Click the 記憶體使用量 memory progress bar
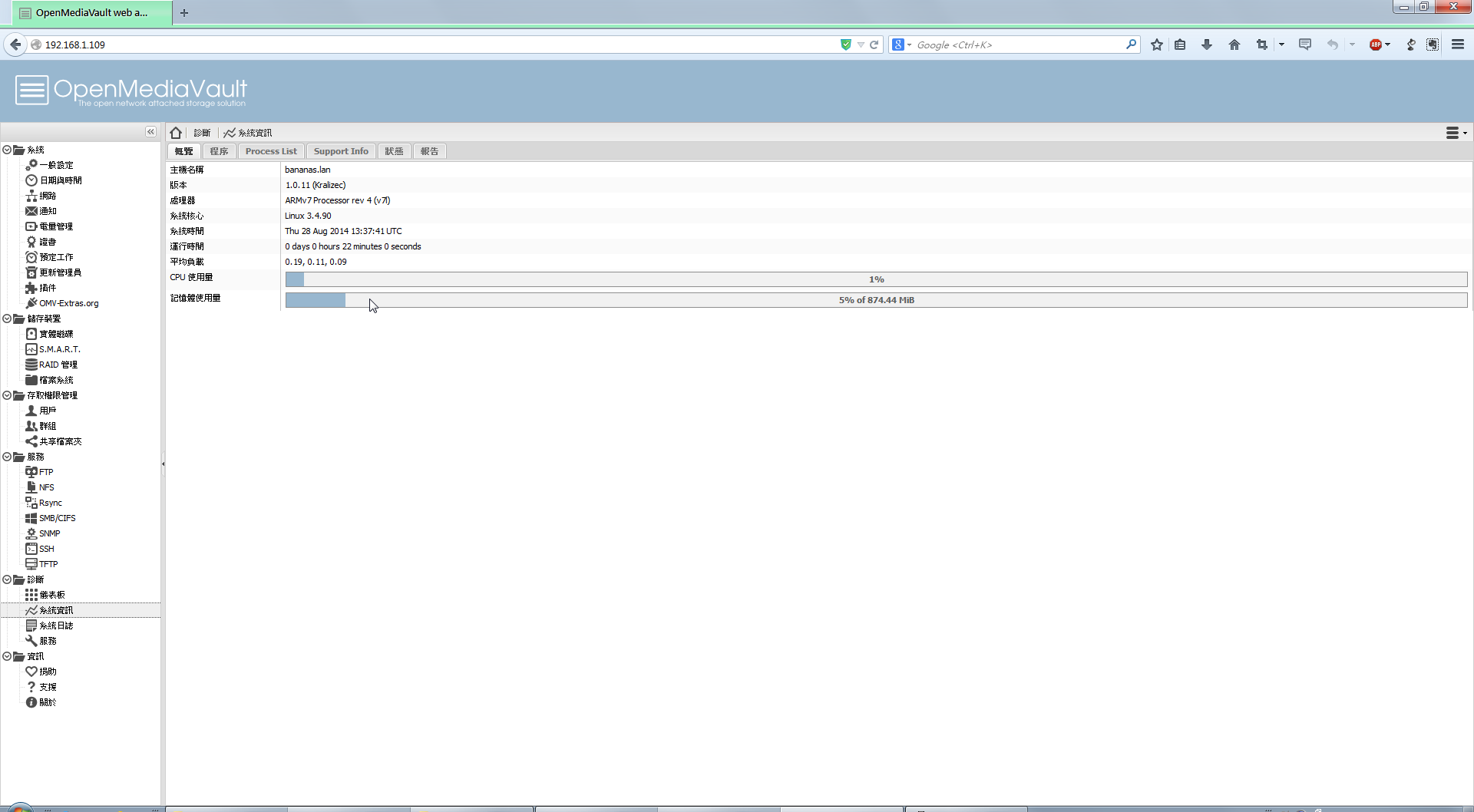Viewport: 1474px width, 812px height. pyautogui.click(x=876, y=300)
